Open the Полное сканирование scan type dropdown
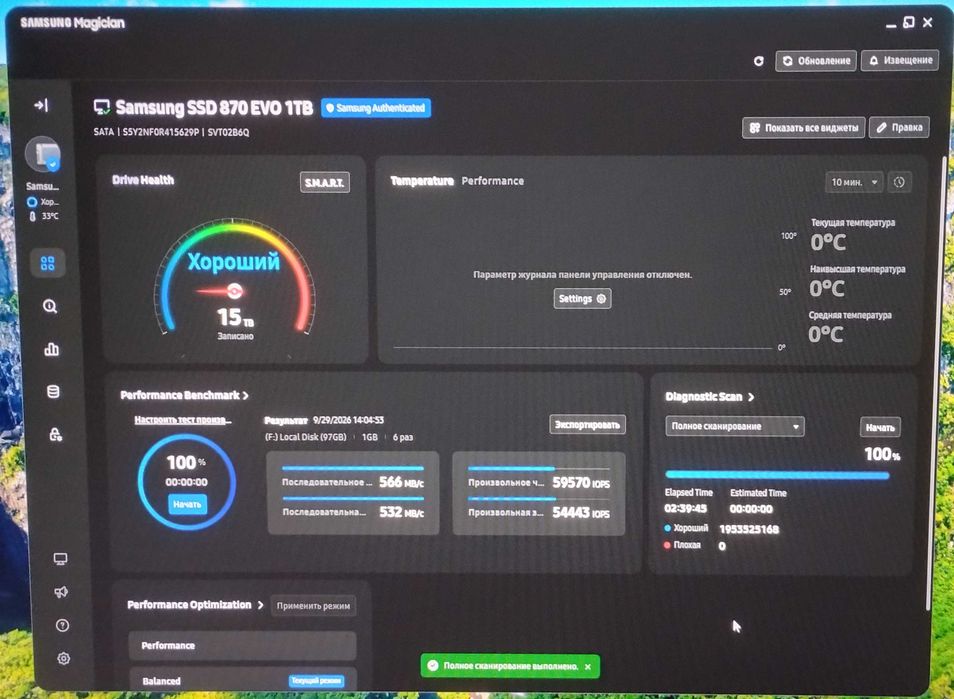The image size is (954, 699). coord(734,426)
